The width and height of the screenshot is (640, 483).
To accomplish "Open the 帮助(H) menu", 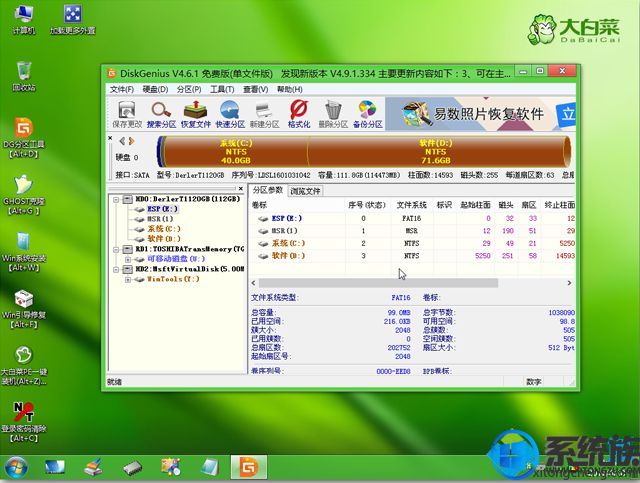I will click(289, 89).
